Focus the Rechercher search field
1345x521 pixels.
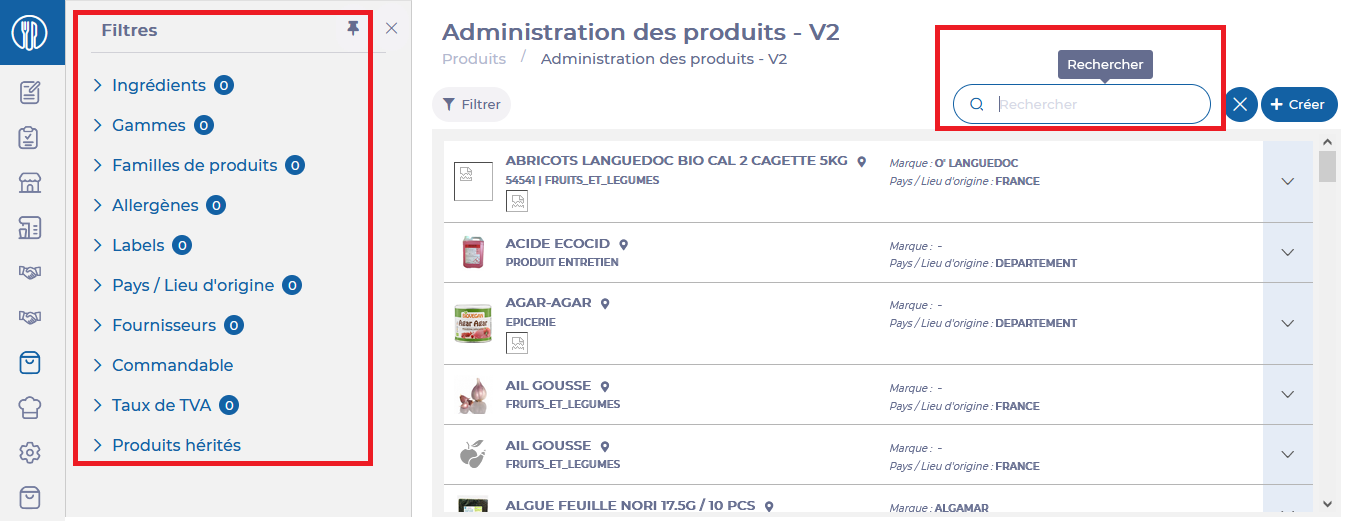1082,104
